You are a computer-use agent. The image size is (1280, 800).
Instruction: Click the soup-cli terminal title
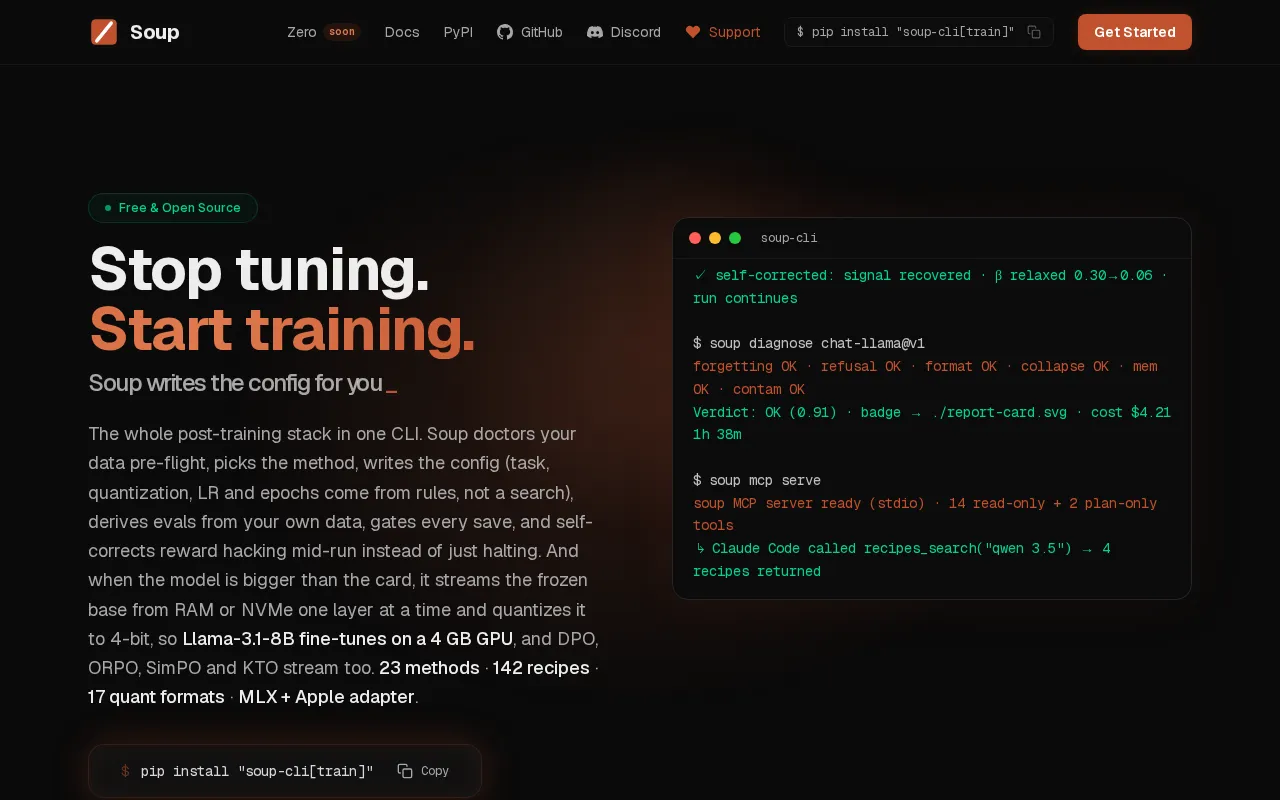789,238
